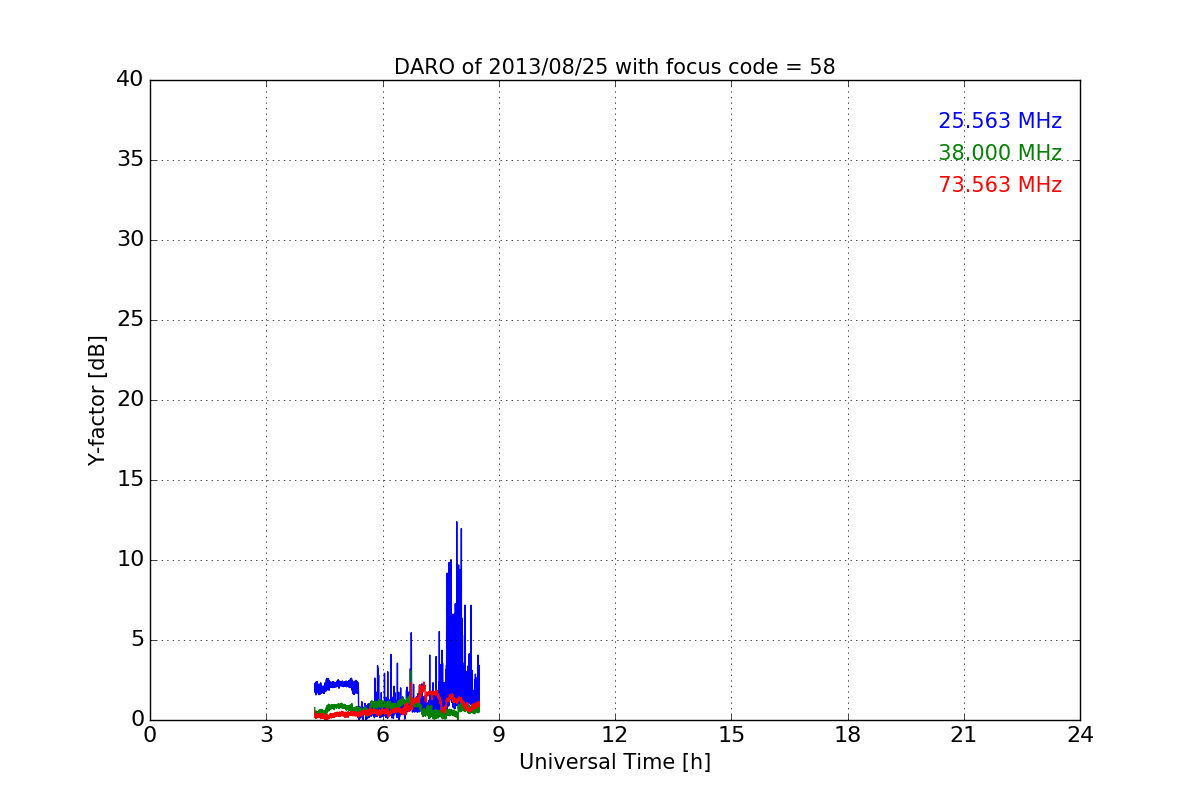Click the x-axis tick label 12
Screen dimensions: 1200x800
click(x=615, y=735)
